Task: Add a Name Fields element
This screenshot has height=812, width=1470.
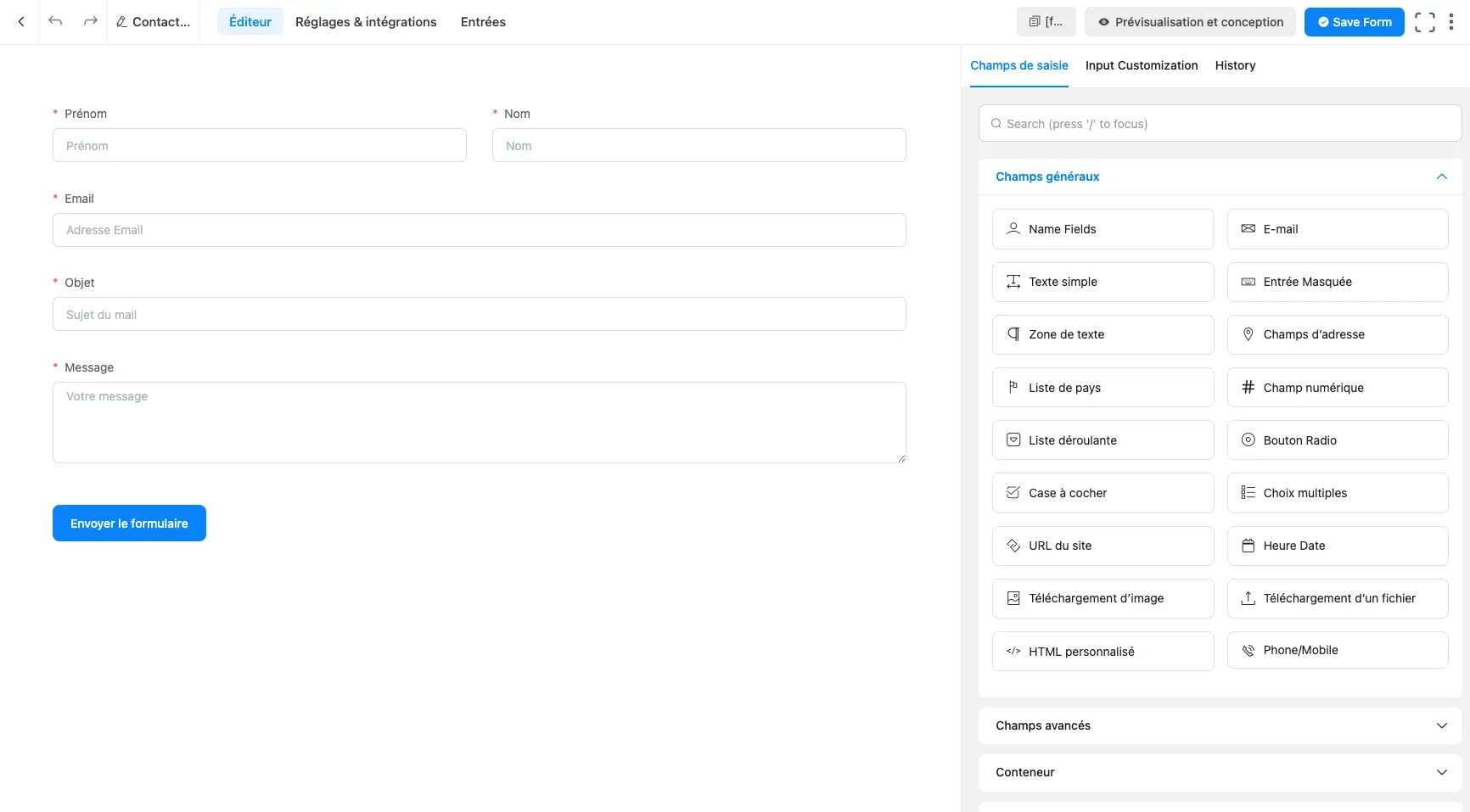Action: point(1102,228)
